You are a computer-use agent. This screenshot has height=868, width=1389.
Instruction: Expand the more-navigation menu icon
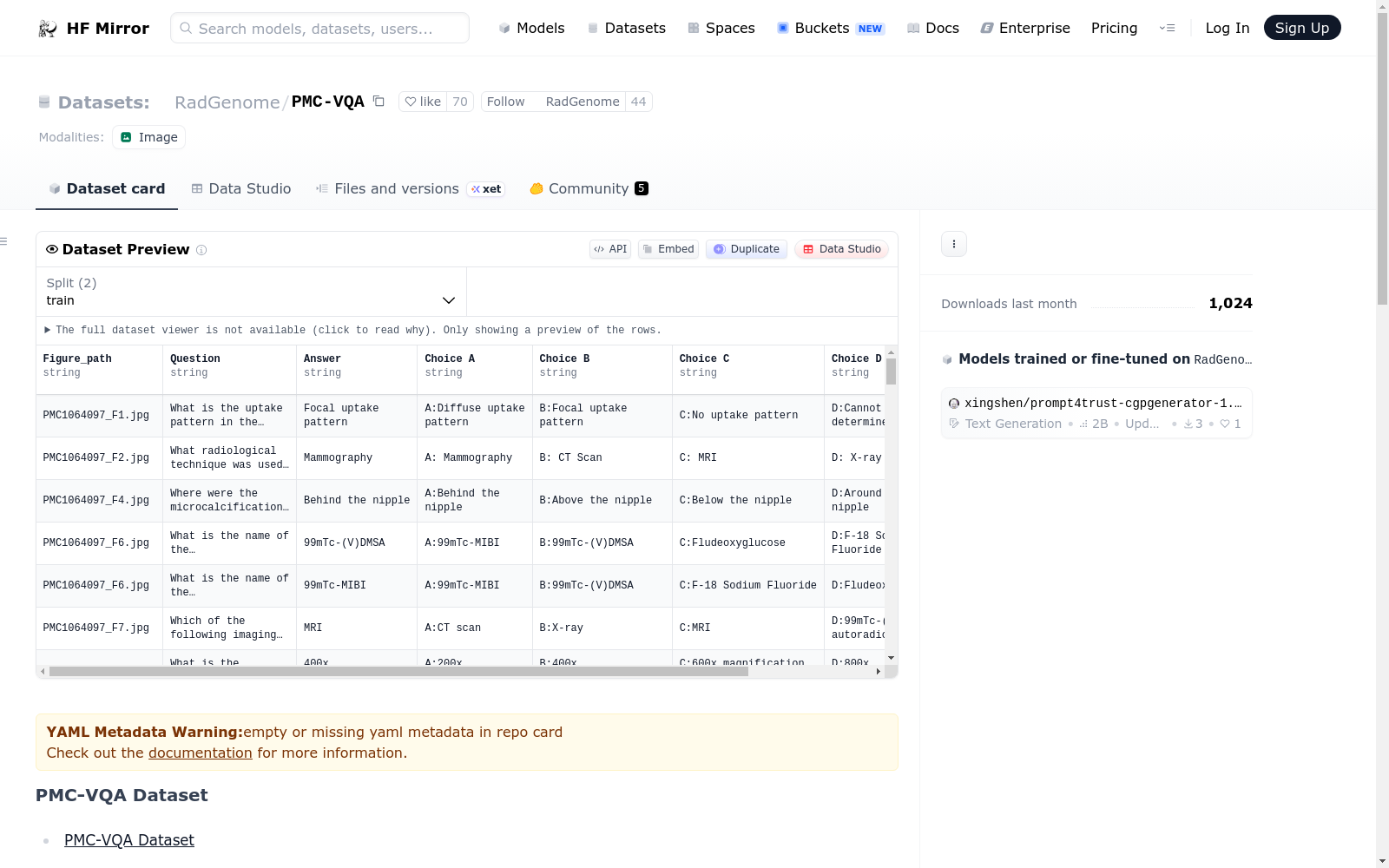1167,28
